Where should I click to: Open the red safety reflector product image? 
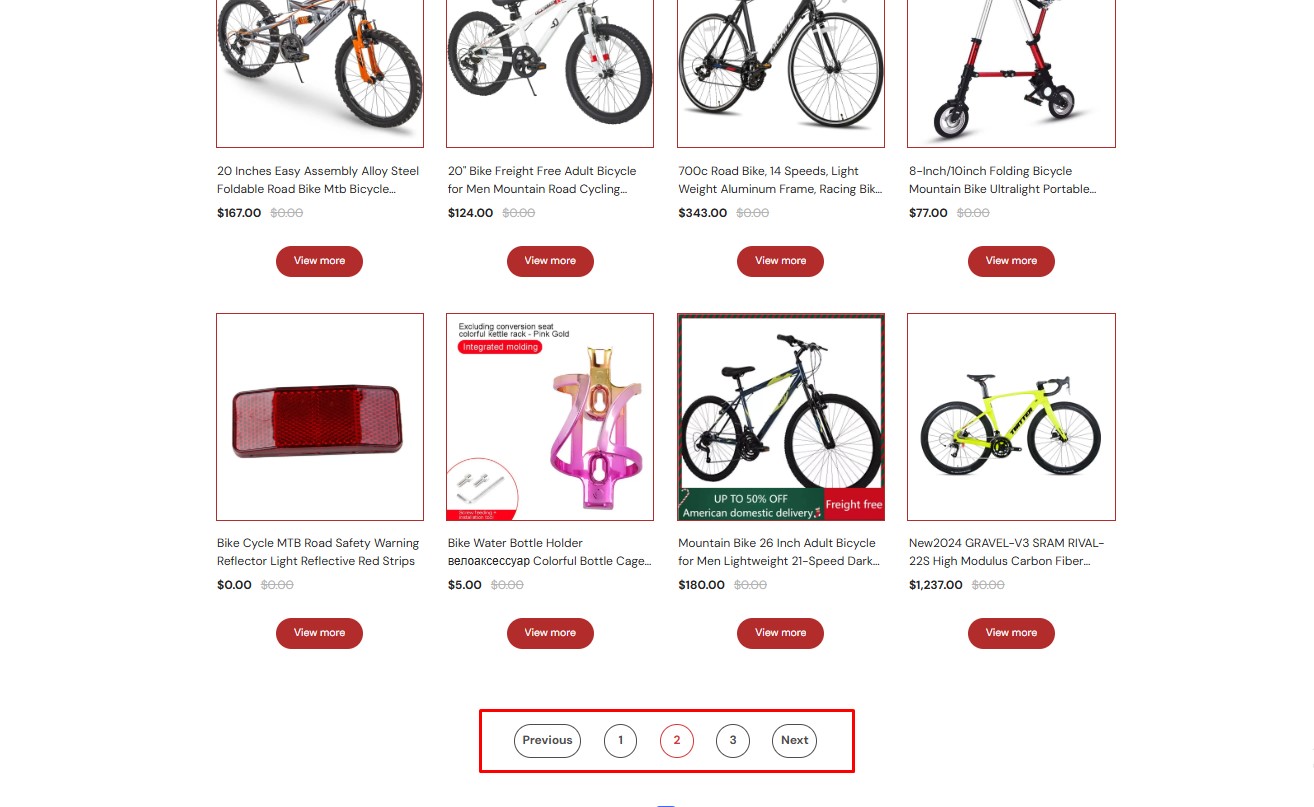(320, 417)
